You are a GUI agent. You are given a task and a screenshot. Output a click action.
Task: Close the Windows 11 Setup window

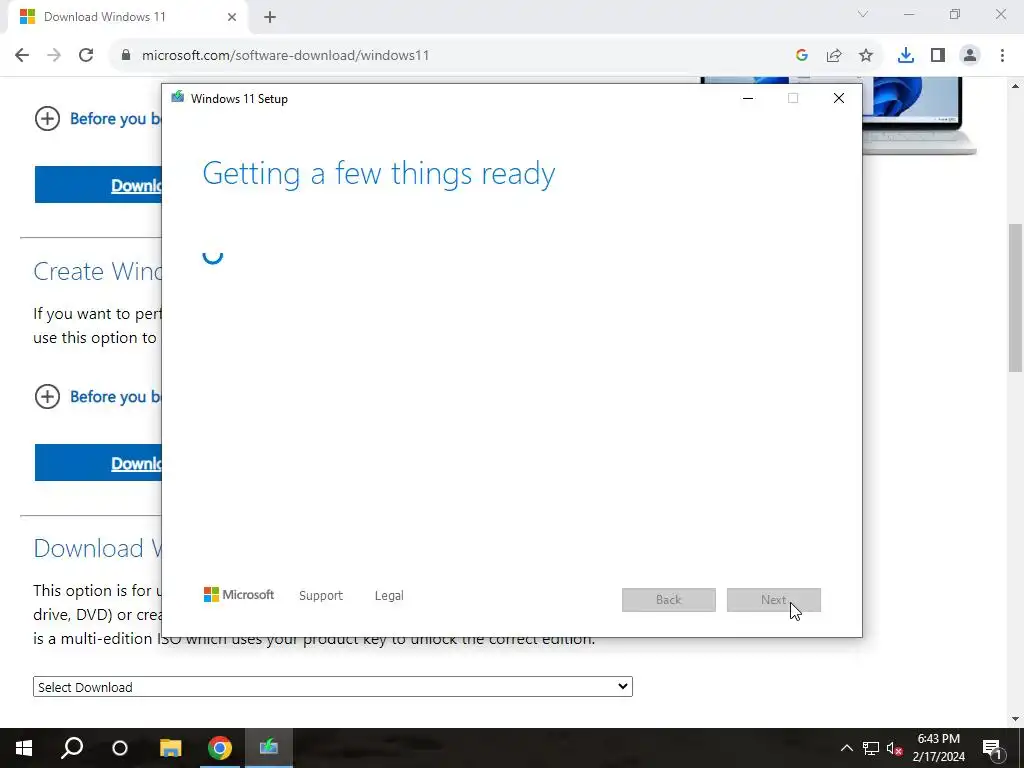[x=839, y=99]
